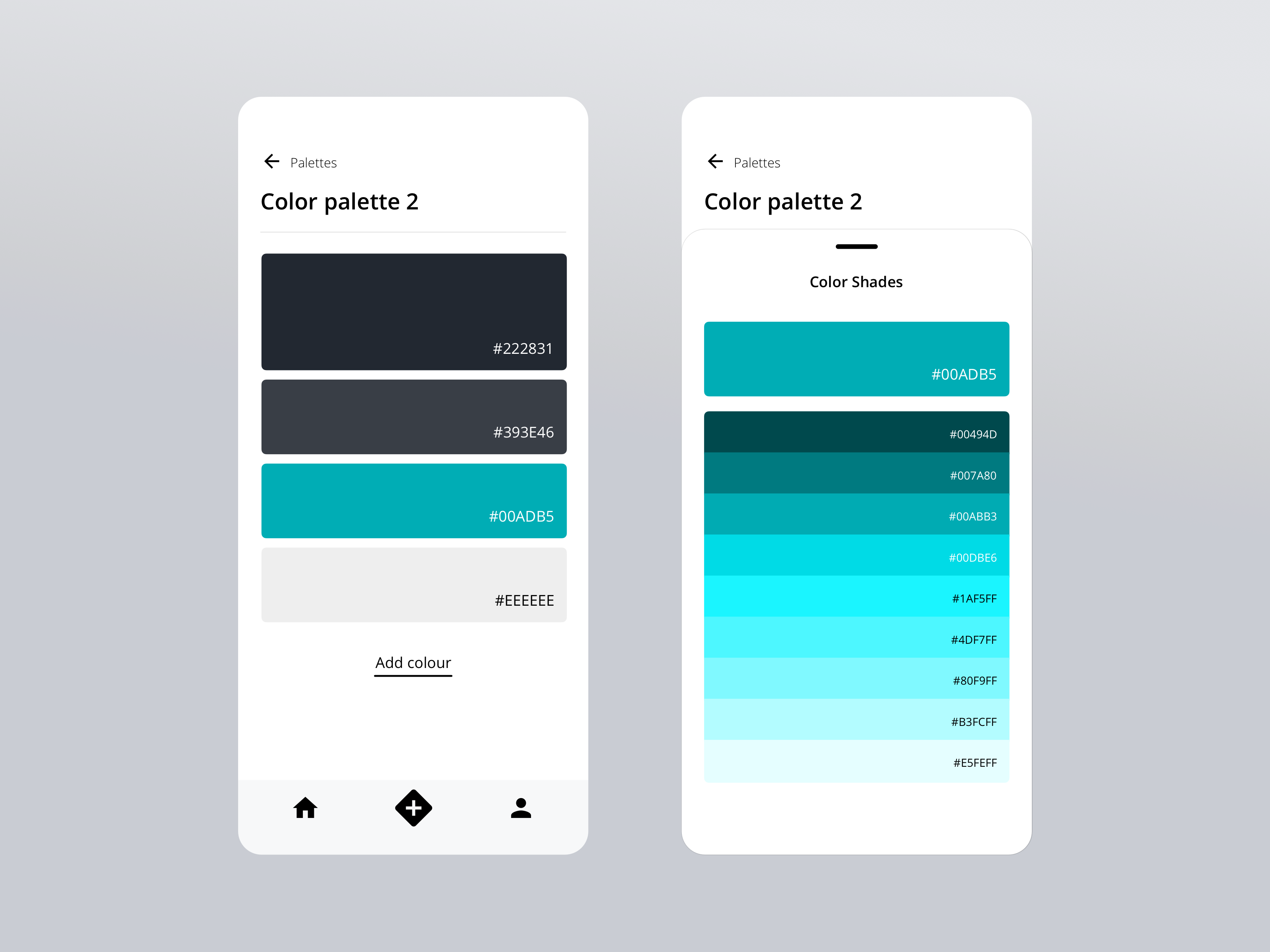Select the add/plus icon in bottom navigation
The image size is (1270, 952).
pyautogui.click(x=413, y=808)
